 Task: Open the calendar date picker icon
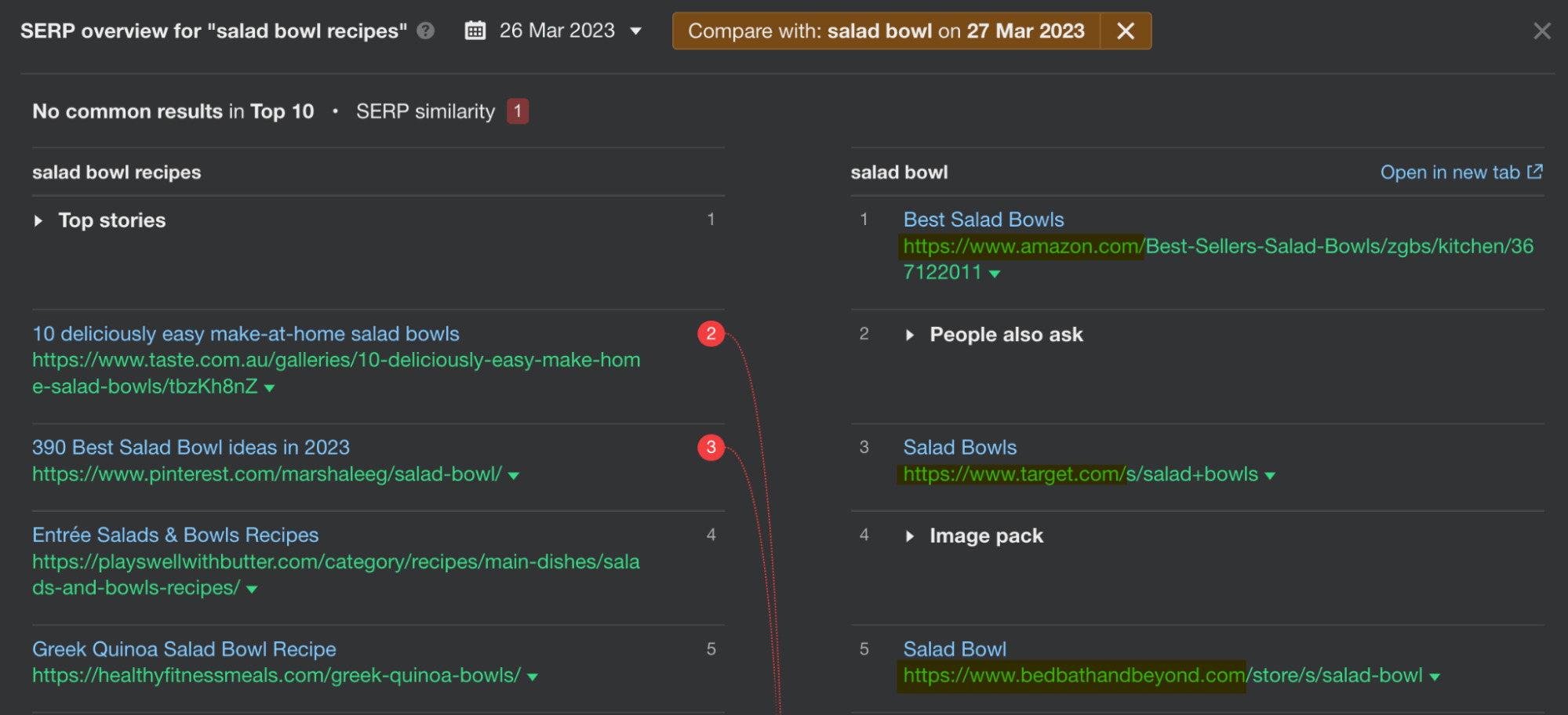(x=475, y=31)
